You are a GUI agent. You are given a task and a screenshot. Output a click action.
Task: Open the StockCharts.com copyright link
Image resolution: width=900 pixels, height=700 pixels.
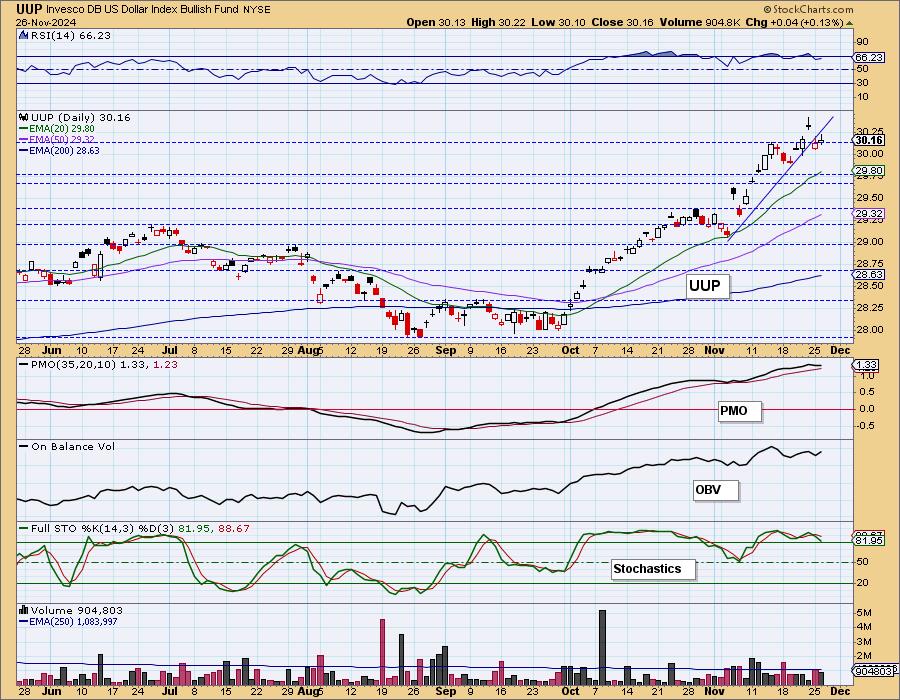click(x=808, y=9)
